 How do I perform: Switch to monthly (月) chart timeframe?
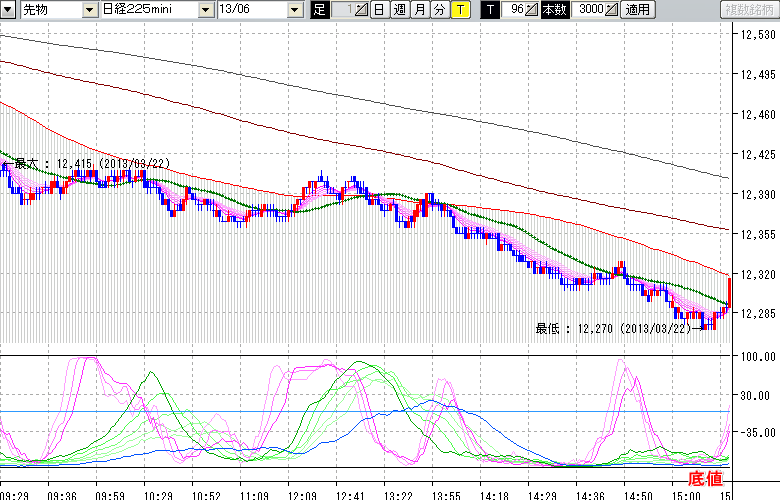click(420, 10)
